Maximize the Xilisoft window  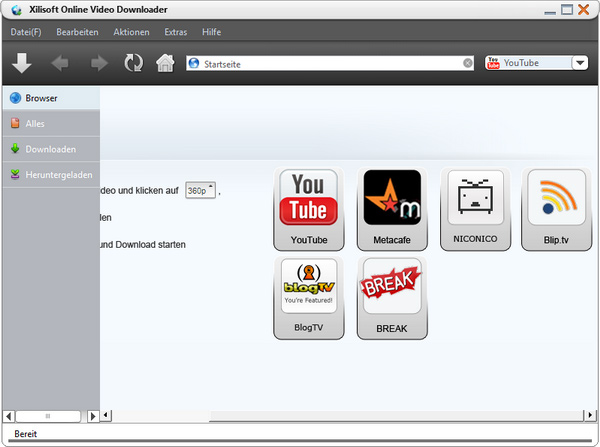click(567, 10)
